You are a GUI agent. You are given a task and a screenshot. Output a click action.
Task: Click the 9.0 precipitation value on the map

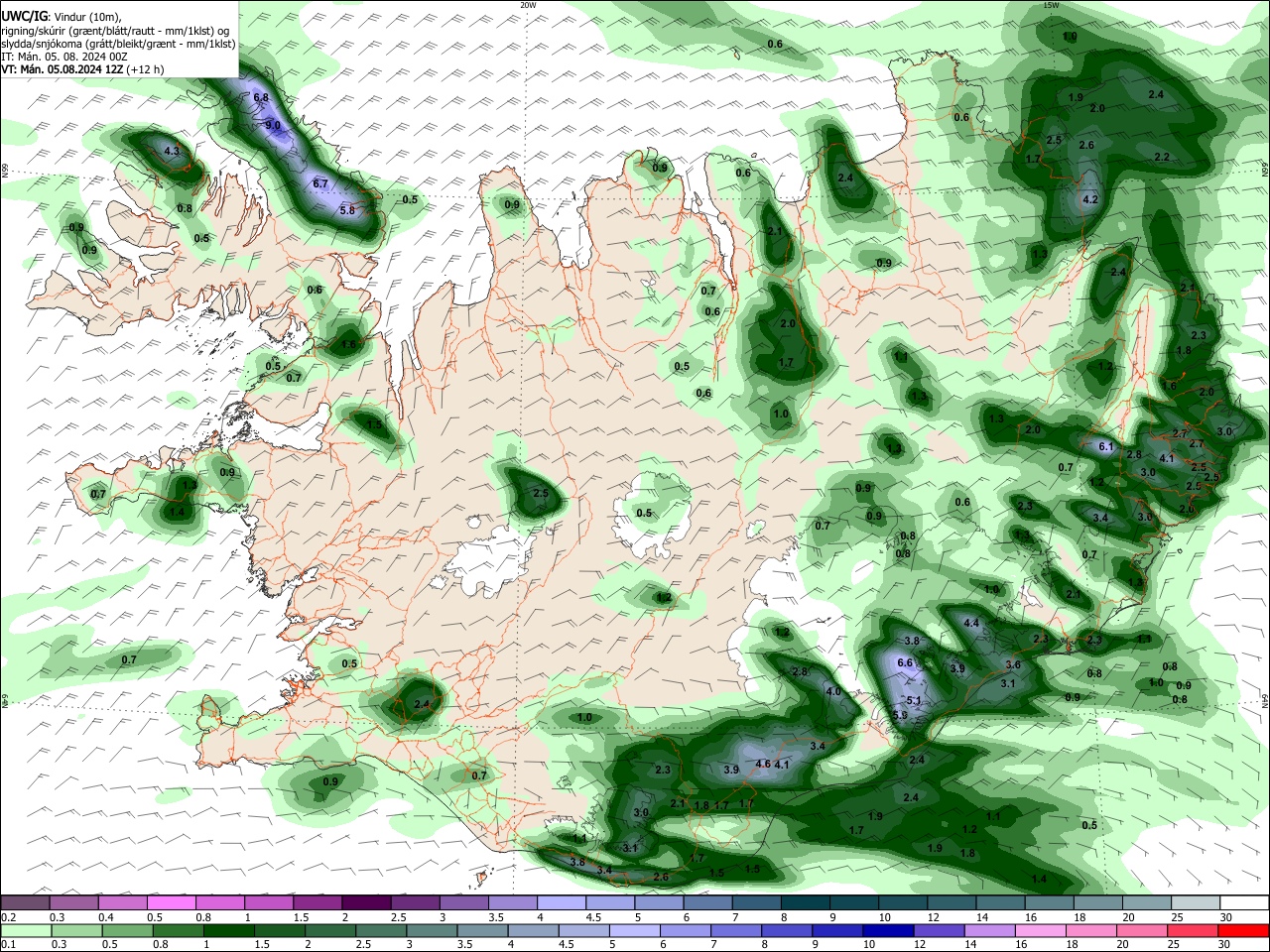274,126
